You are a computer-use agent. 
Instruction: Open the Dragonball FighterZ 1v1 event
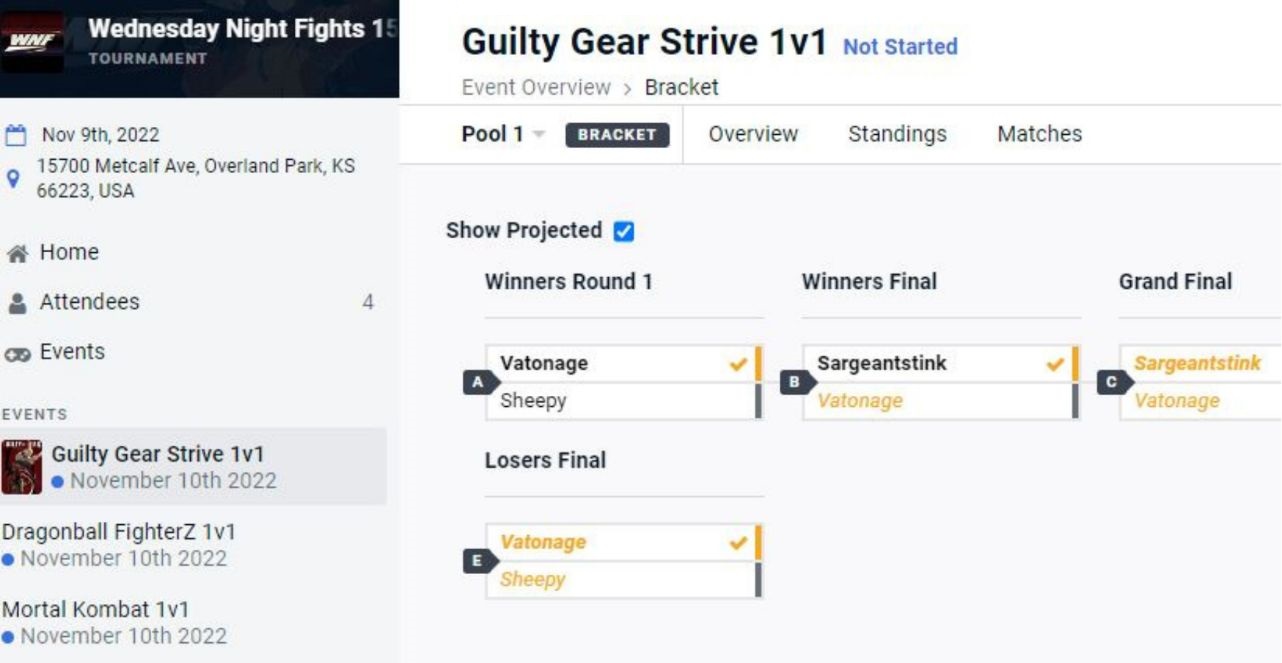tap(118, 532)
